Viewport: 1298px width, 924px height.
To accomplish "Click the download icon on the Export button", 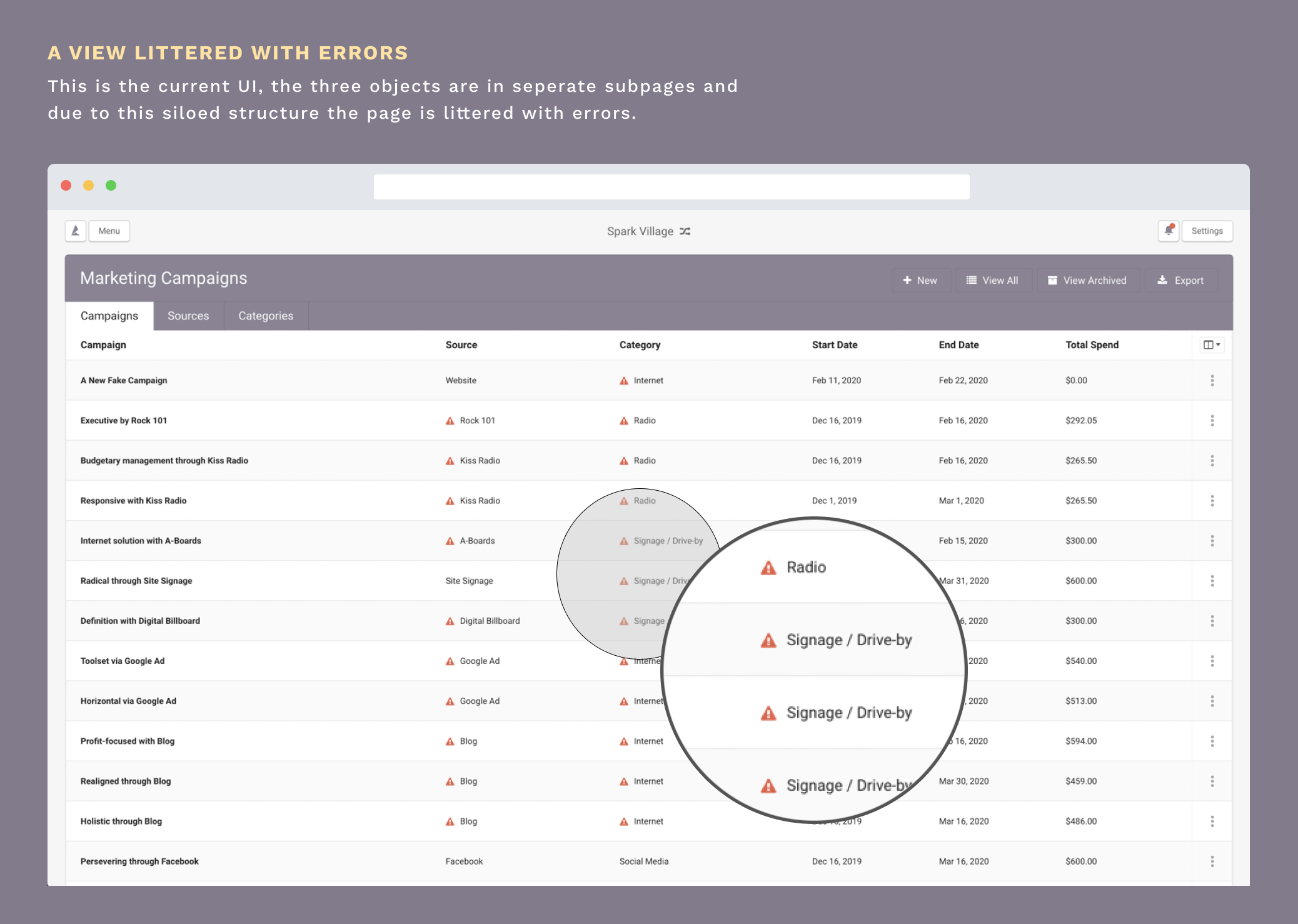I will click(1162, 280).
